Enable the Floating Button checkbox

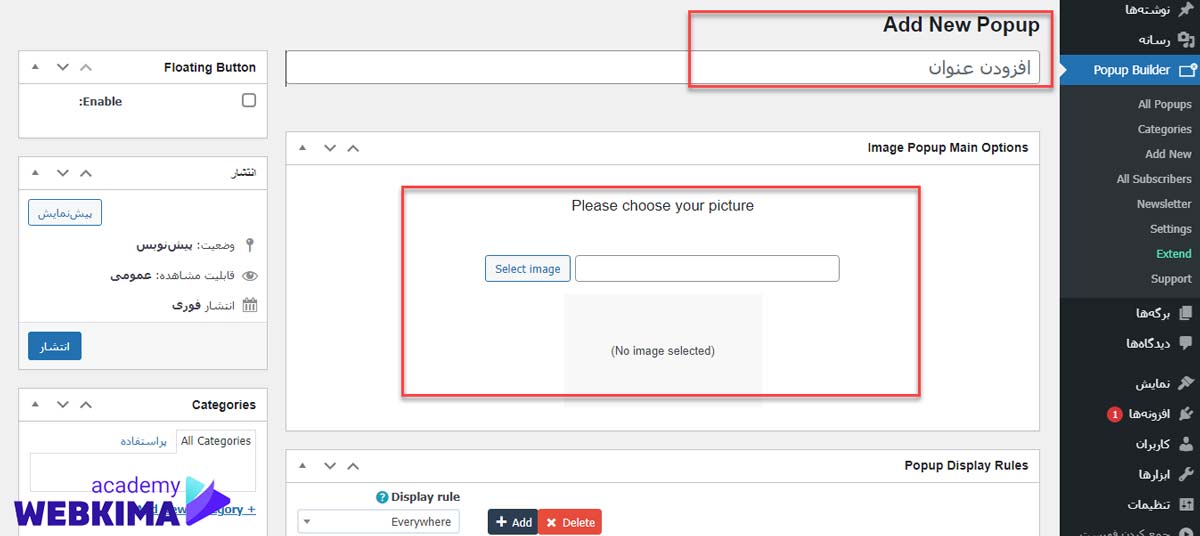coord(249,101)
